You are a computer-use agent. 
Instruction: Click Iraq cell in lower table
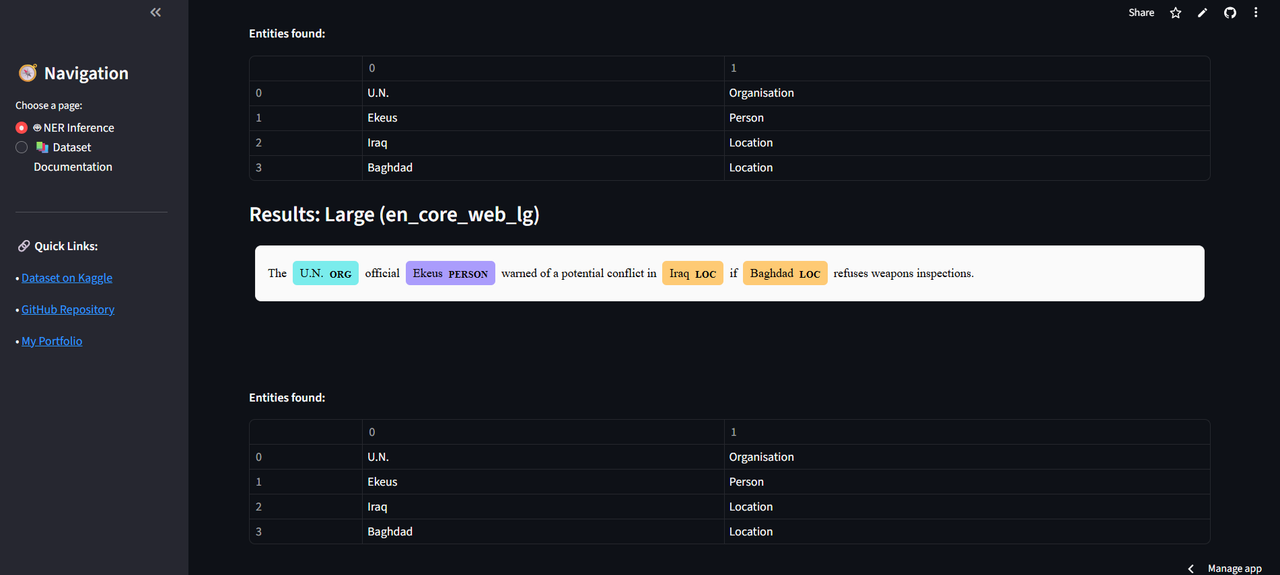543,507
